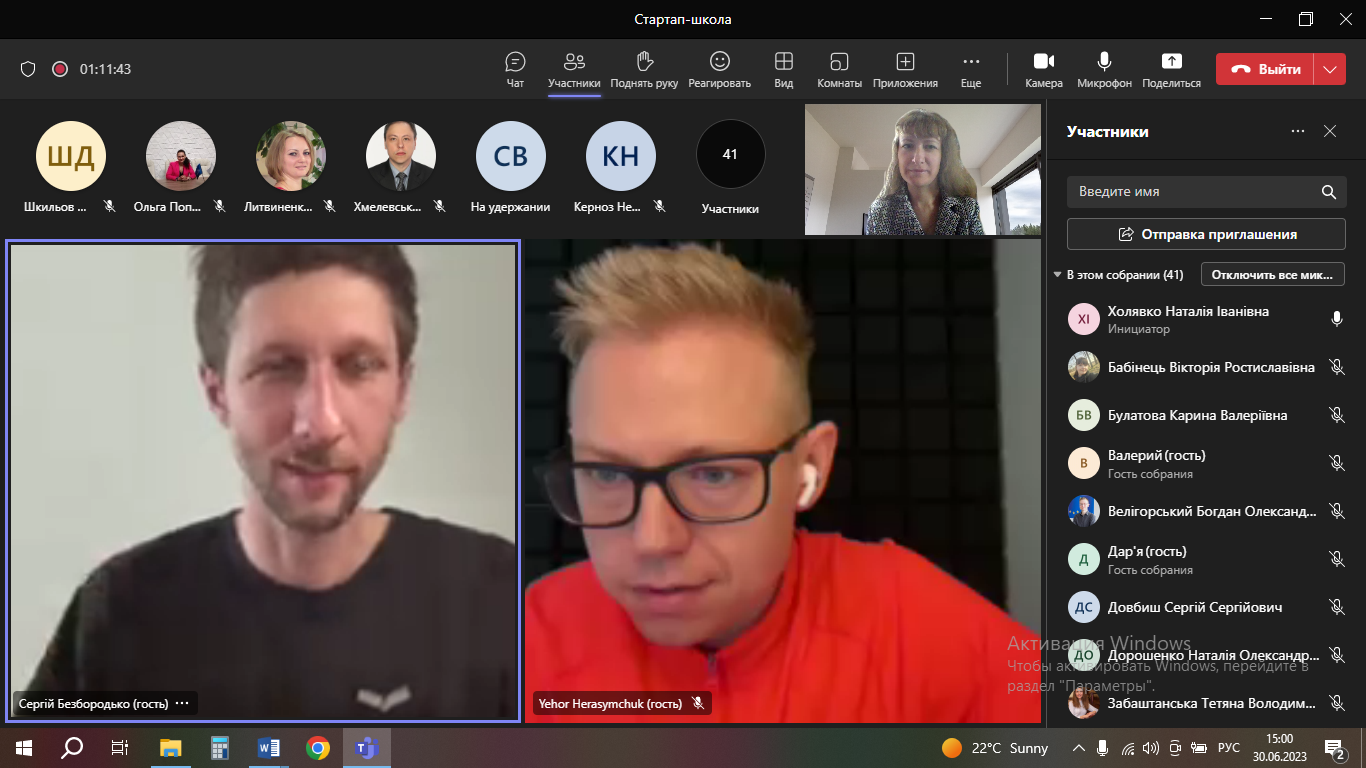Open the Чат (Chat) panel
This screenshot has height=768, width=1366.
(x=515, y=62)
